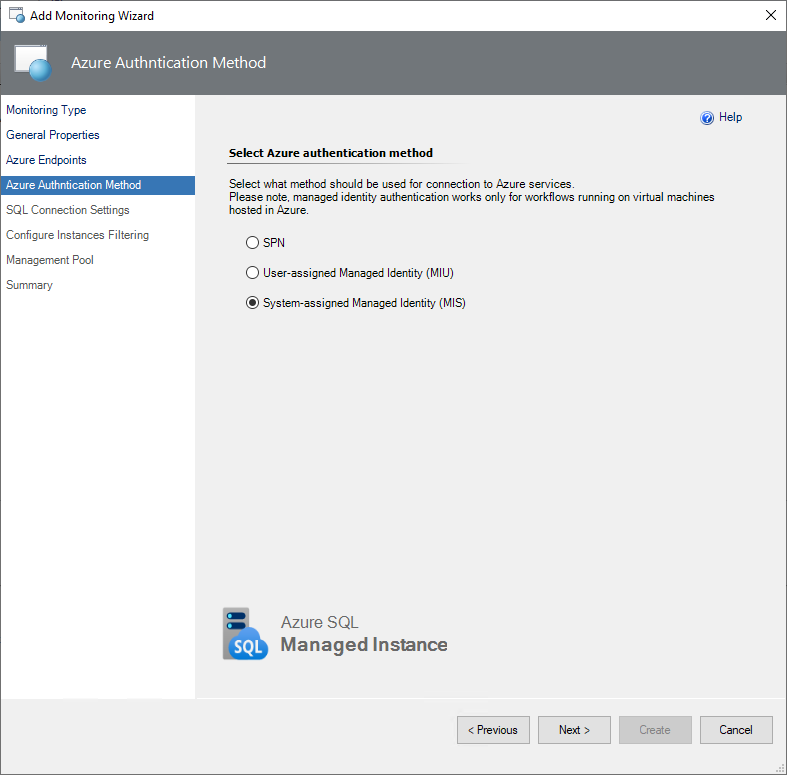Viewport: 787px width, 775px height.
Task: Open the Summary step
Action: [x=29, y=285]
